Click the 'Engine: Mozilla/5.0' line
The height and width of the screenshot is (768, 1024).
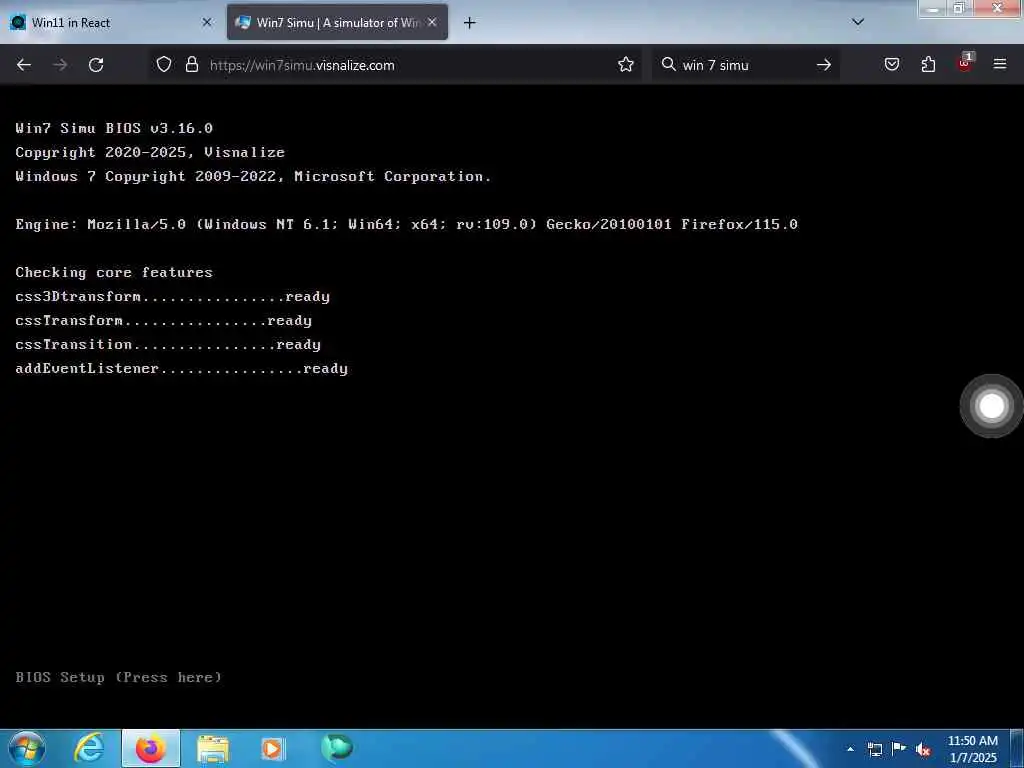click(406, 224)
